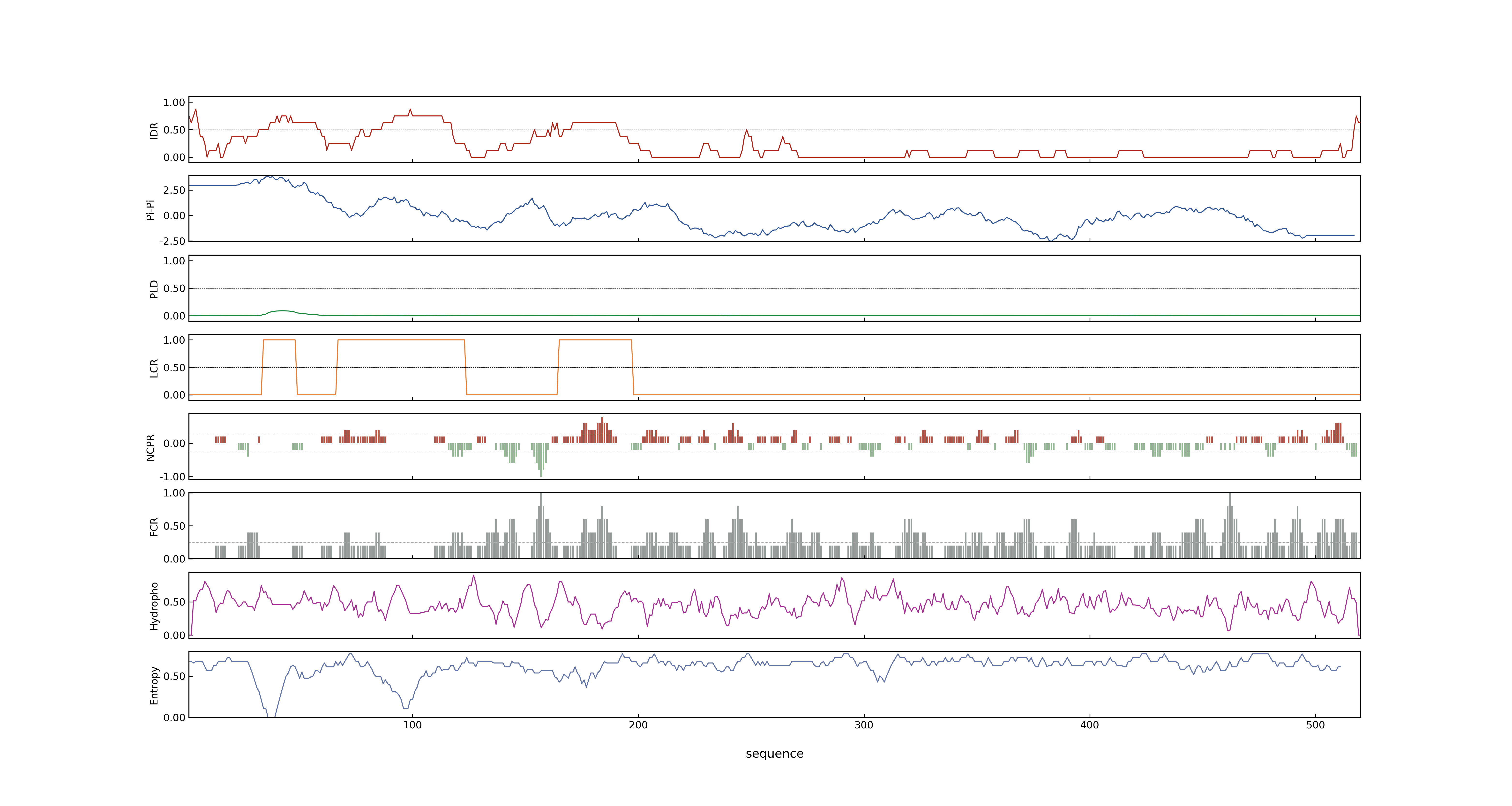Select the LCR y-axis label
Screen dimensions: 1512x806
point(154,368)
